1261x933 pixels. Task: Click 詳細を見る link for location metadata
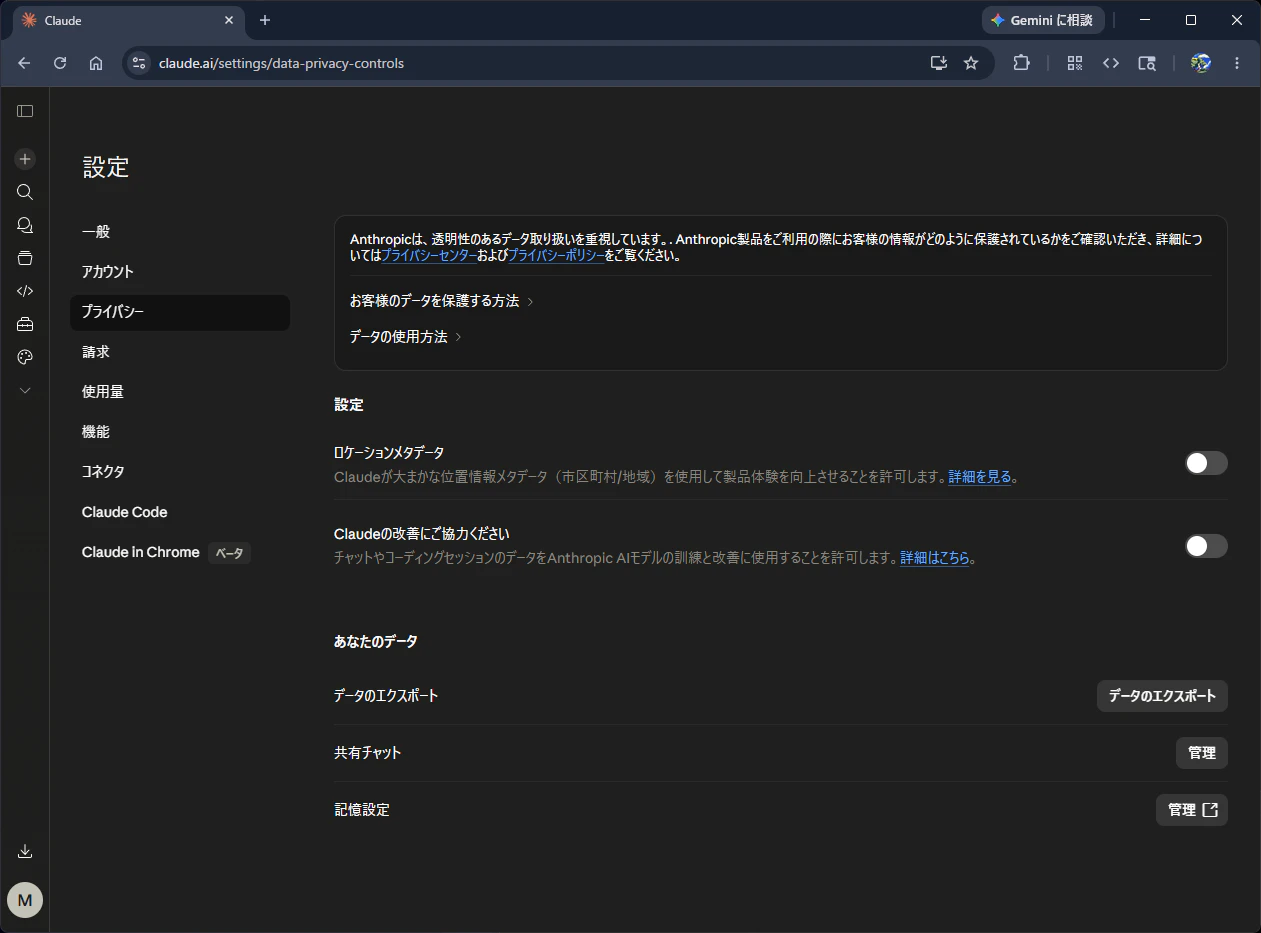click(980, 477)
